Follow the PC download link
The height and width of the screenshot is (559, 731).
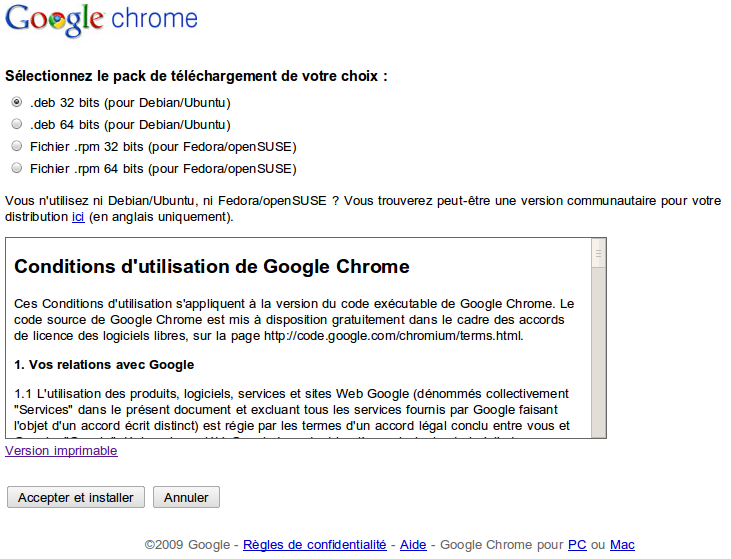[577, 545]
